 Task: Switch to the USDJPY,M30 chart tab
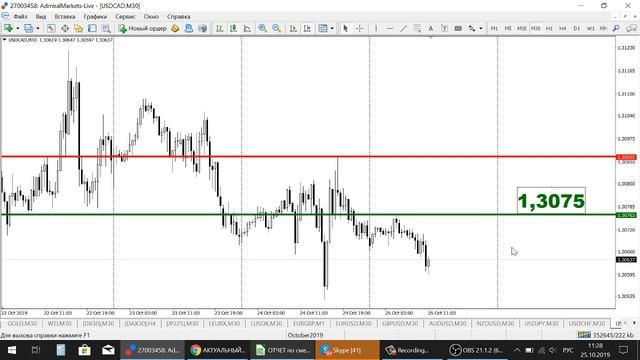(541, 323)
